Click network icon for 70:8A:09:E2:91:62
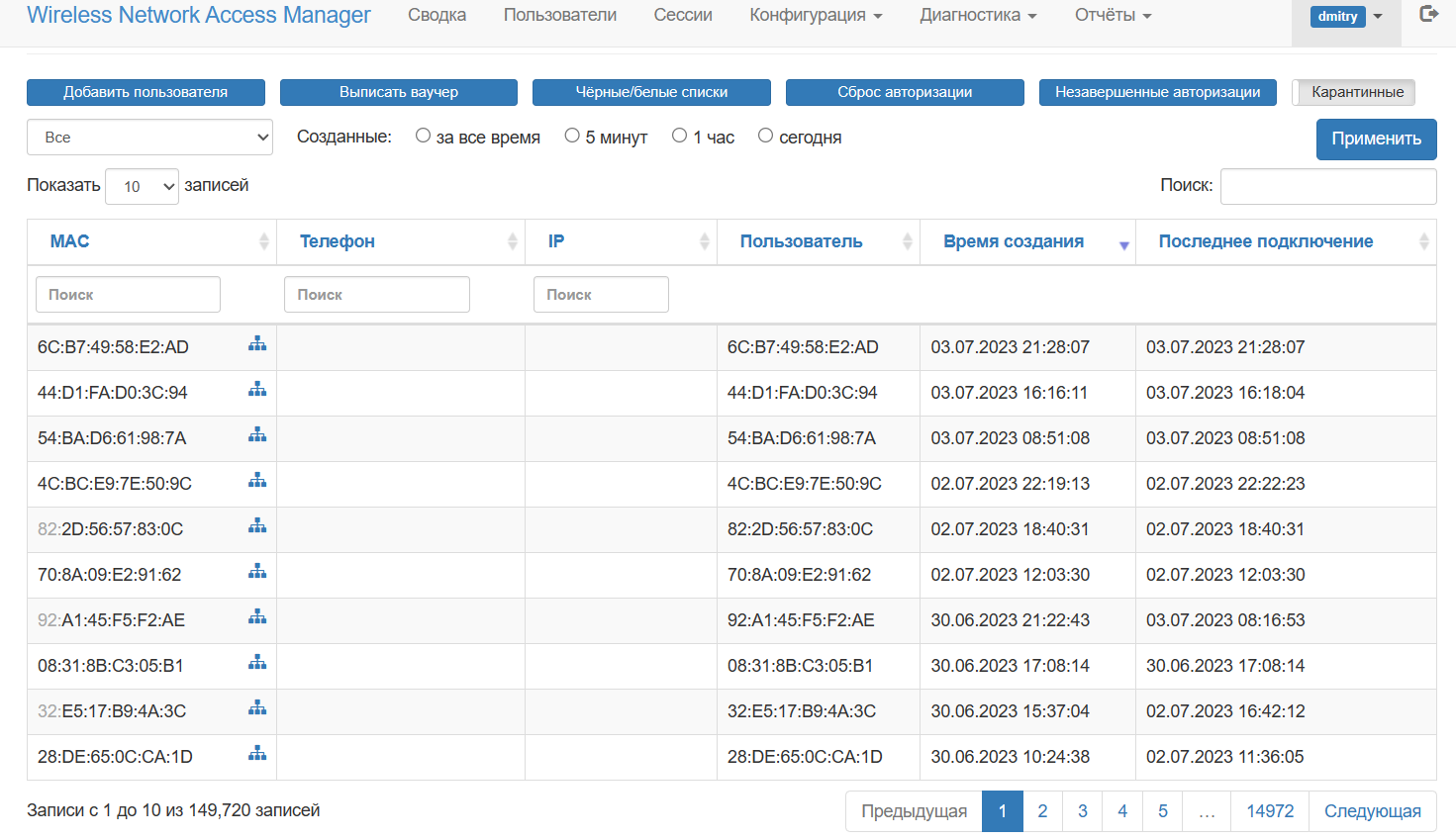This screenshot has width=1456, height=840. pyautogui.click(x=257, y=571)
